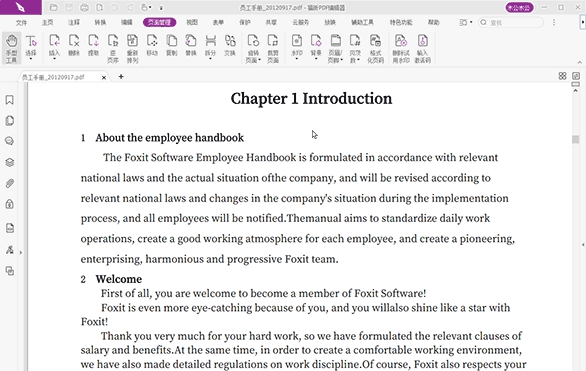Open the Comments panel in left sidebar
The height and width of the screenshot is (371, 586).
point(10,141)
